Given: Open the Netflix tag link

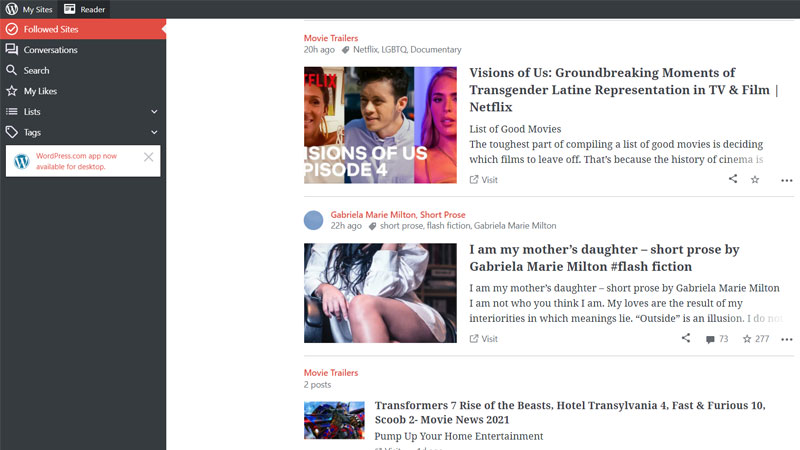Looking at the screenshot, I should point(365,49).
